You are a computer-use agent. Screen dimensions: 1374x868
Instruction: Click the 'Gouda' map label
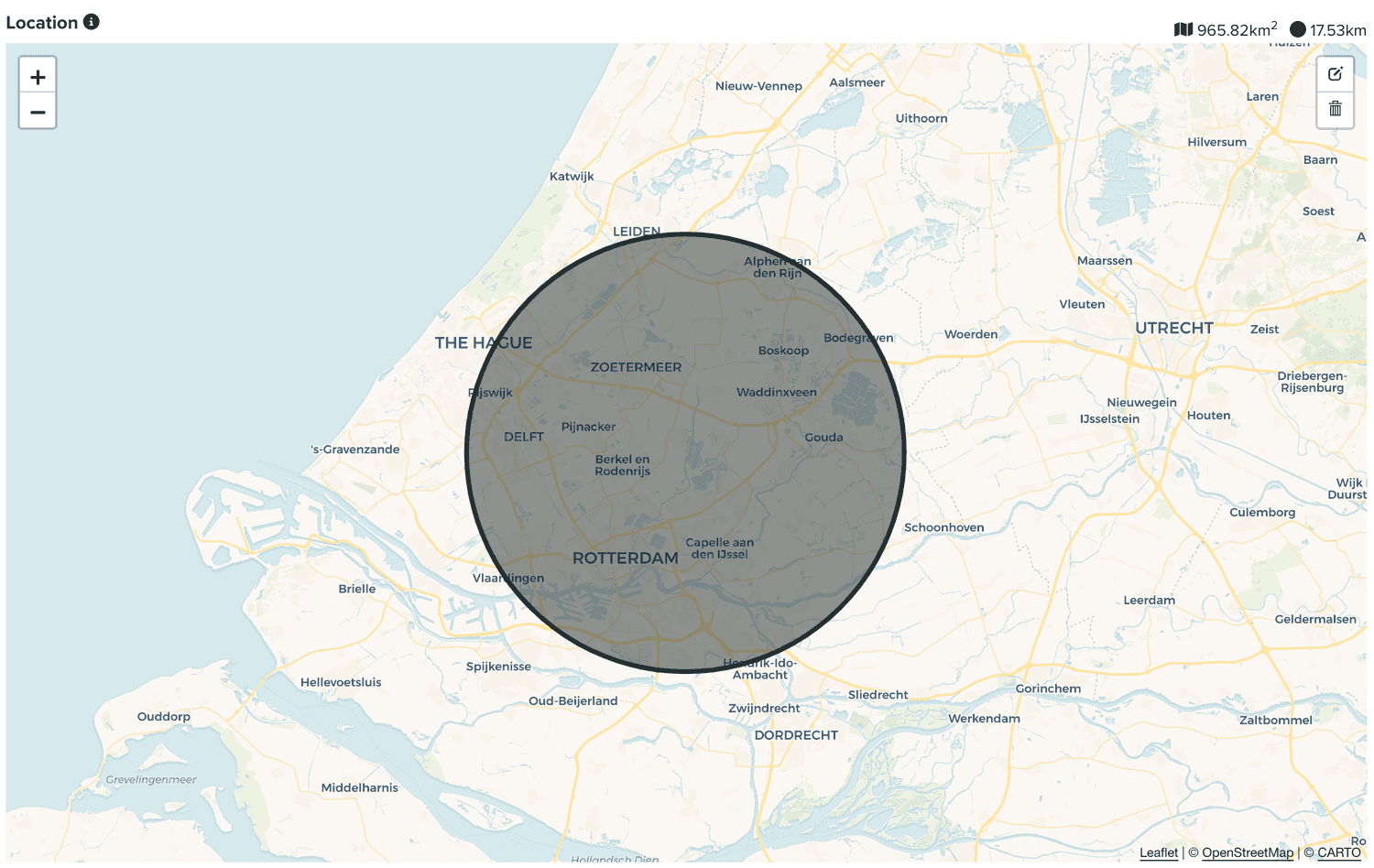coord(823,437)
